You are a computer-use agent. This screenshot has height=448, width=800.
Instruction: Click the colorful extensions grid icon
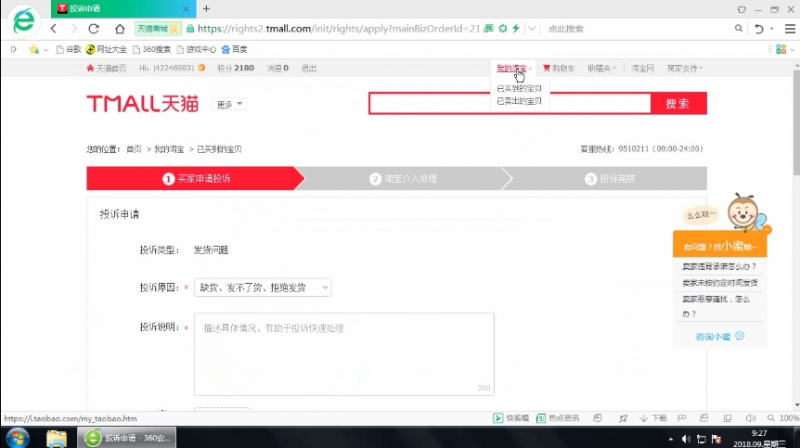click(781, 49)
